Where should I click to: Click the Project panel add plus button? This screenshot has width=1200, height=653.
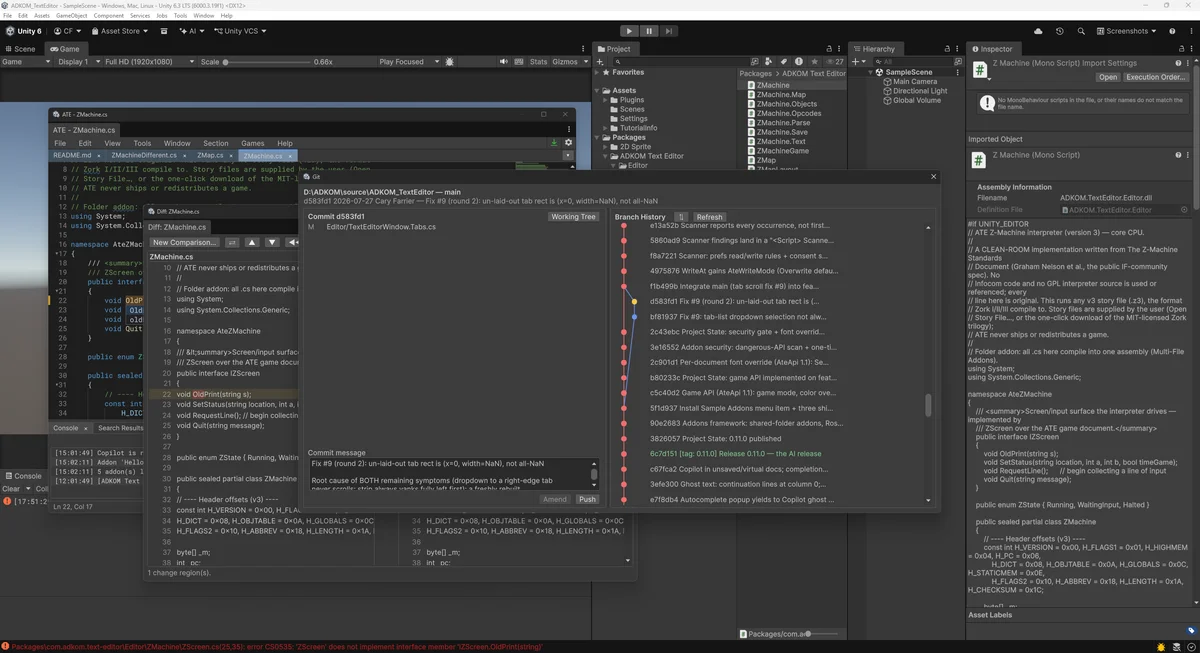point(600,62)
